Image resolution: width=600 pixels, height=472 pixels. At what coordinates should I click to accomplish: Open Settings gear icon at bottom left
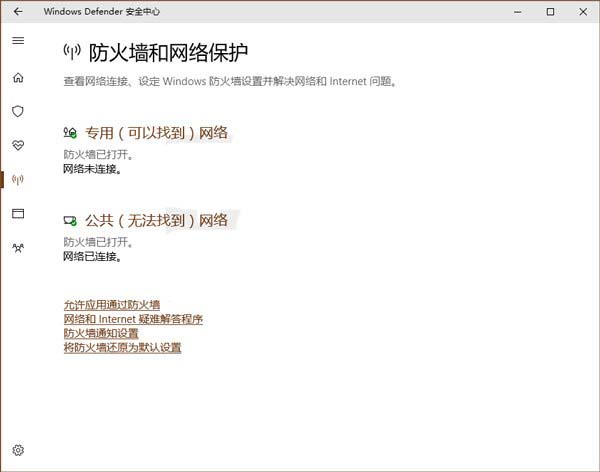click(18, 450)
